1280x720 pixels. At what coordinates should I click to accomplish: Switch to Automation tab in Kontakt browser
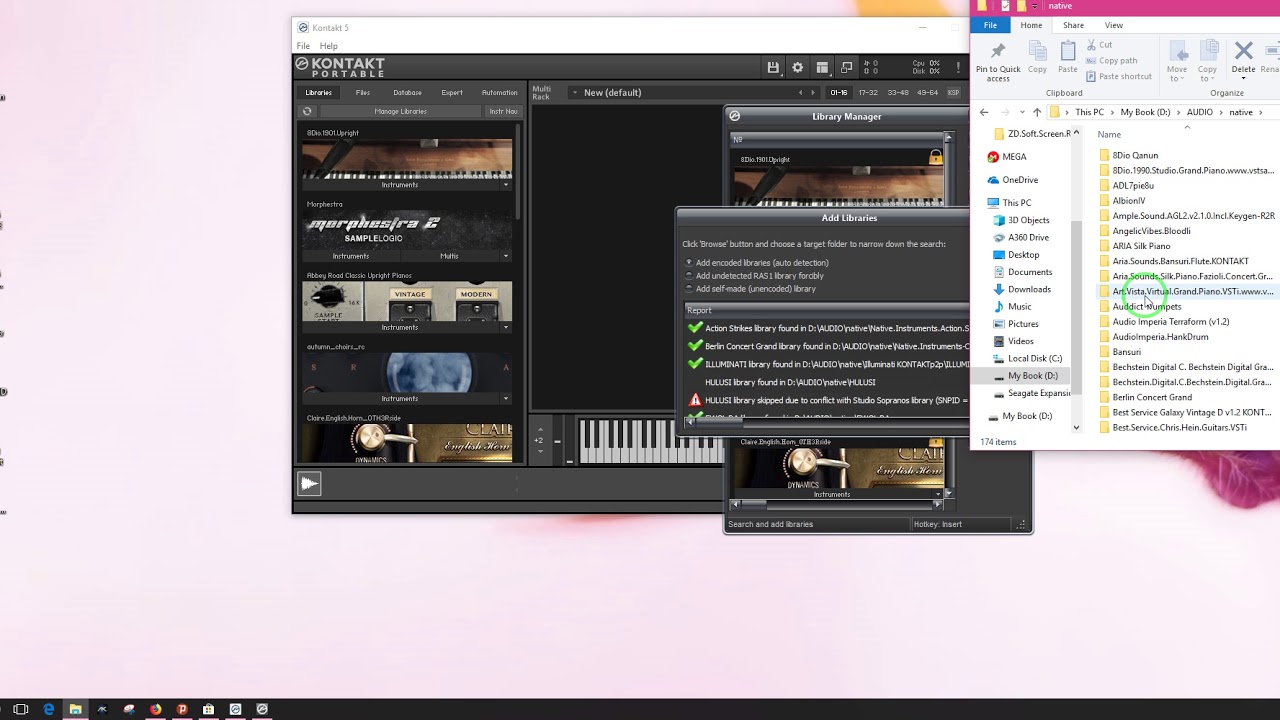coord(500,92)
